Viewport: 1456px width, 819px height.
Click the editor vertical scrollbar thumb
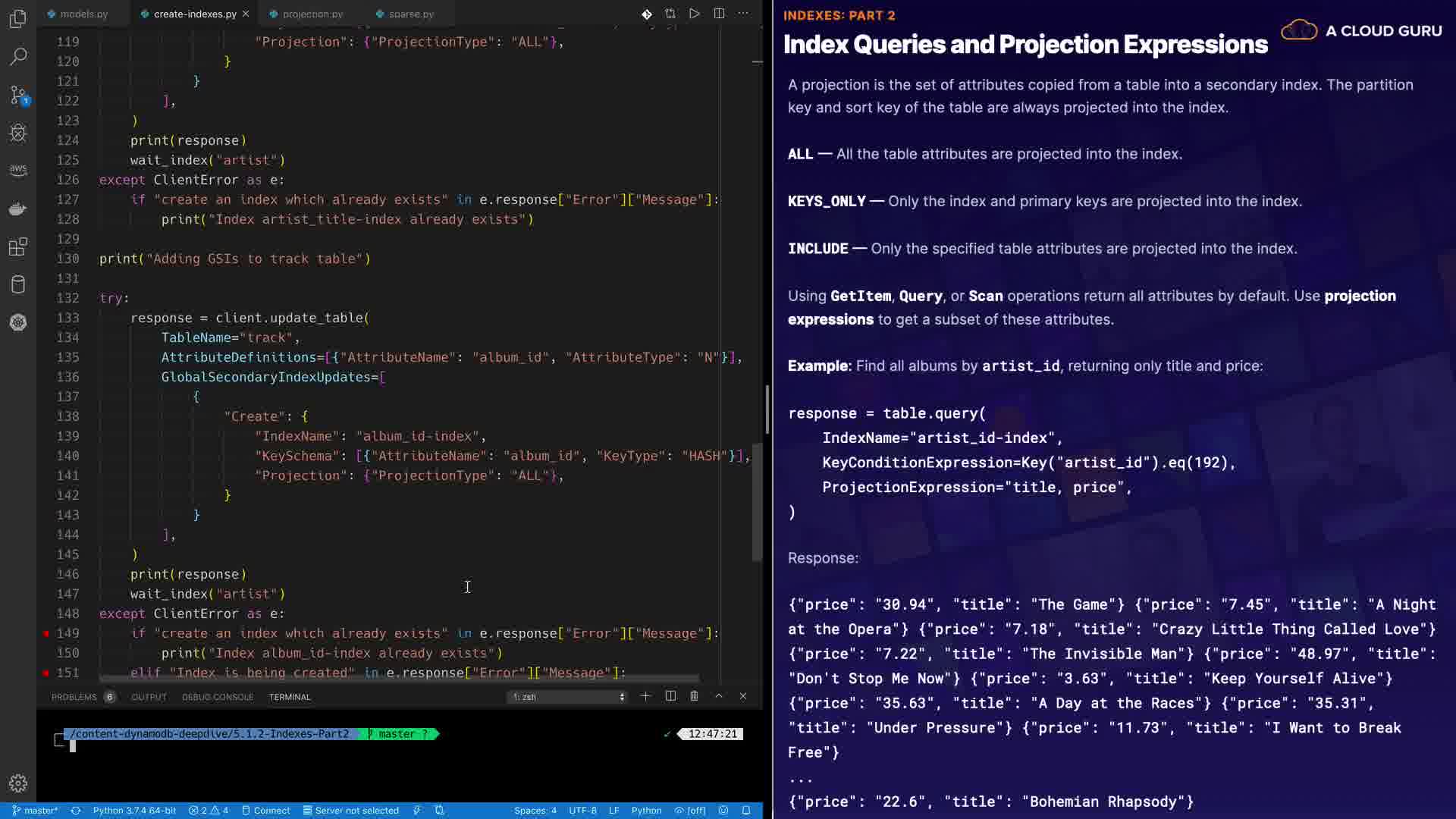click(x=756, y=502)
